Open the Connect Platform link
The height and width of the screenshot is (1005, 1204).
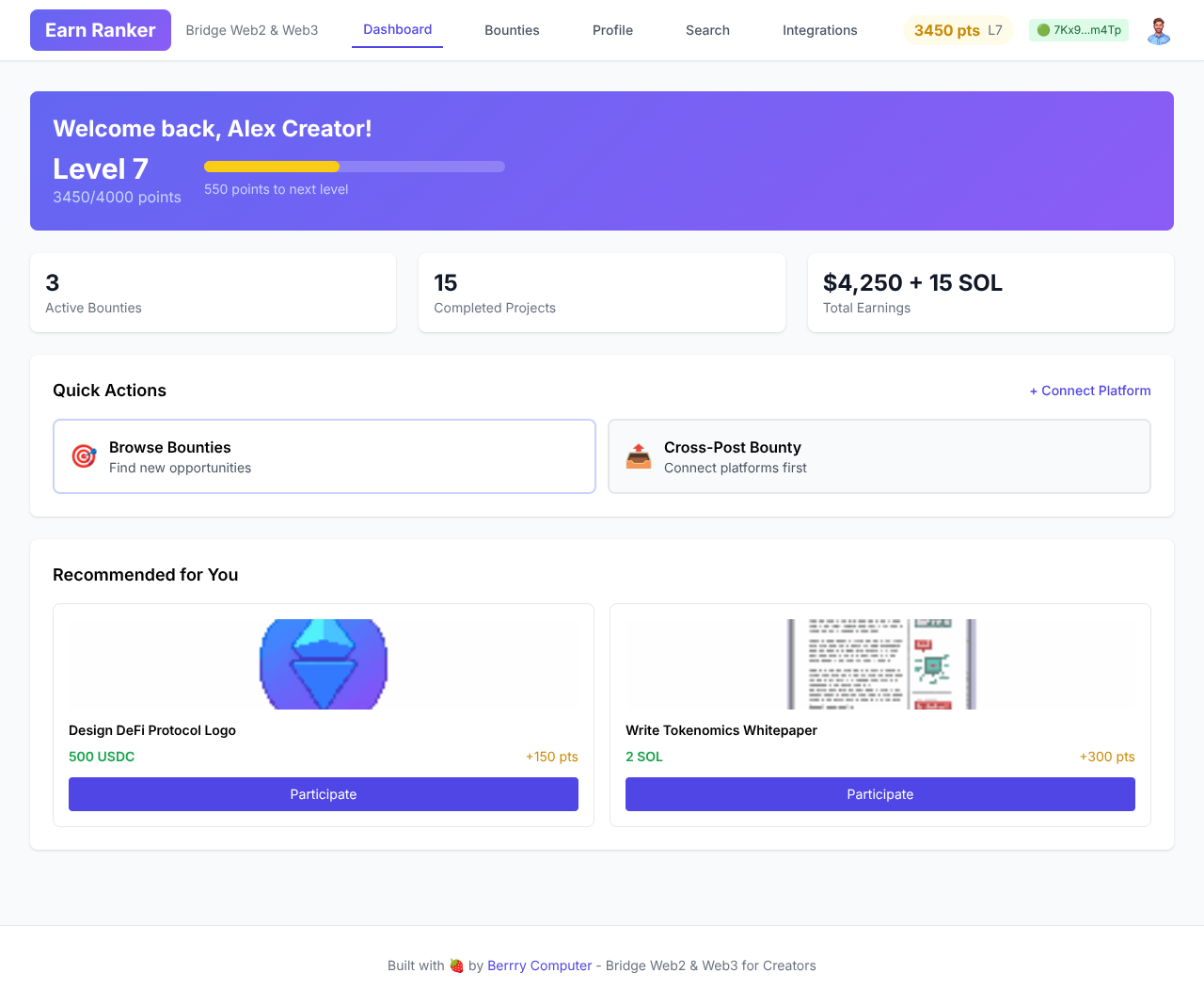pos(1090,391)
